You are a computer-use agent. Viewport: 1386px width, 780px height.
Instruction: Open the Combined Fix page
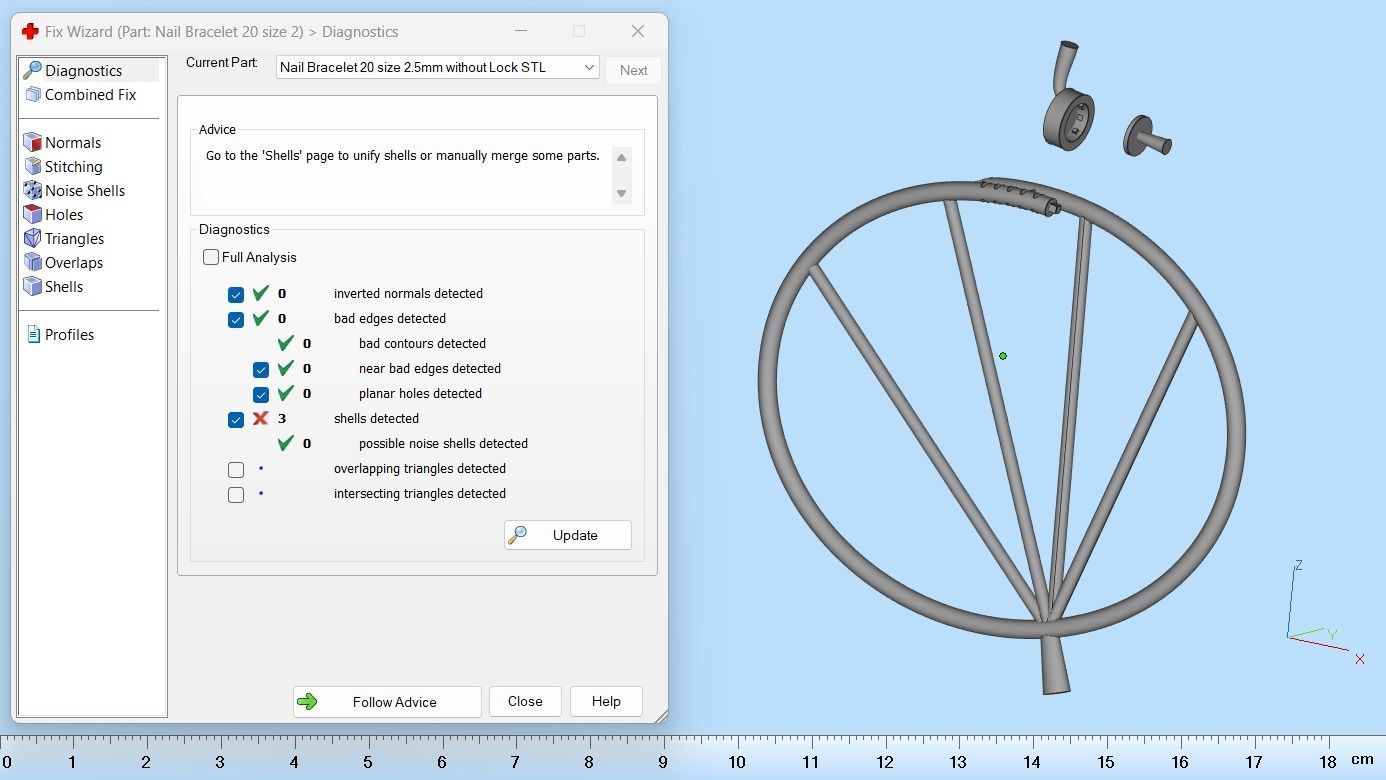[89, 94]
